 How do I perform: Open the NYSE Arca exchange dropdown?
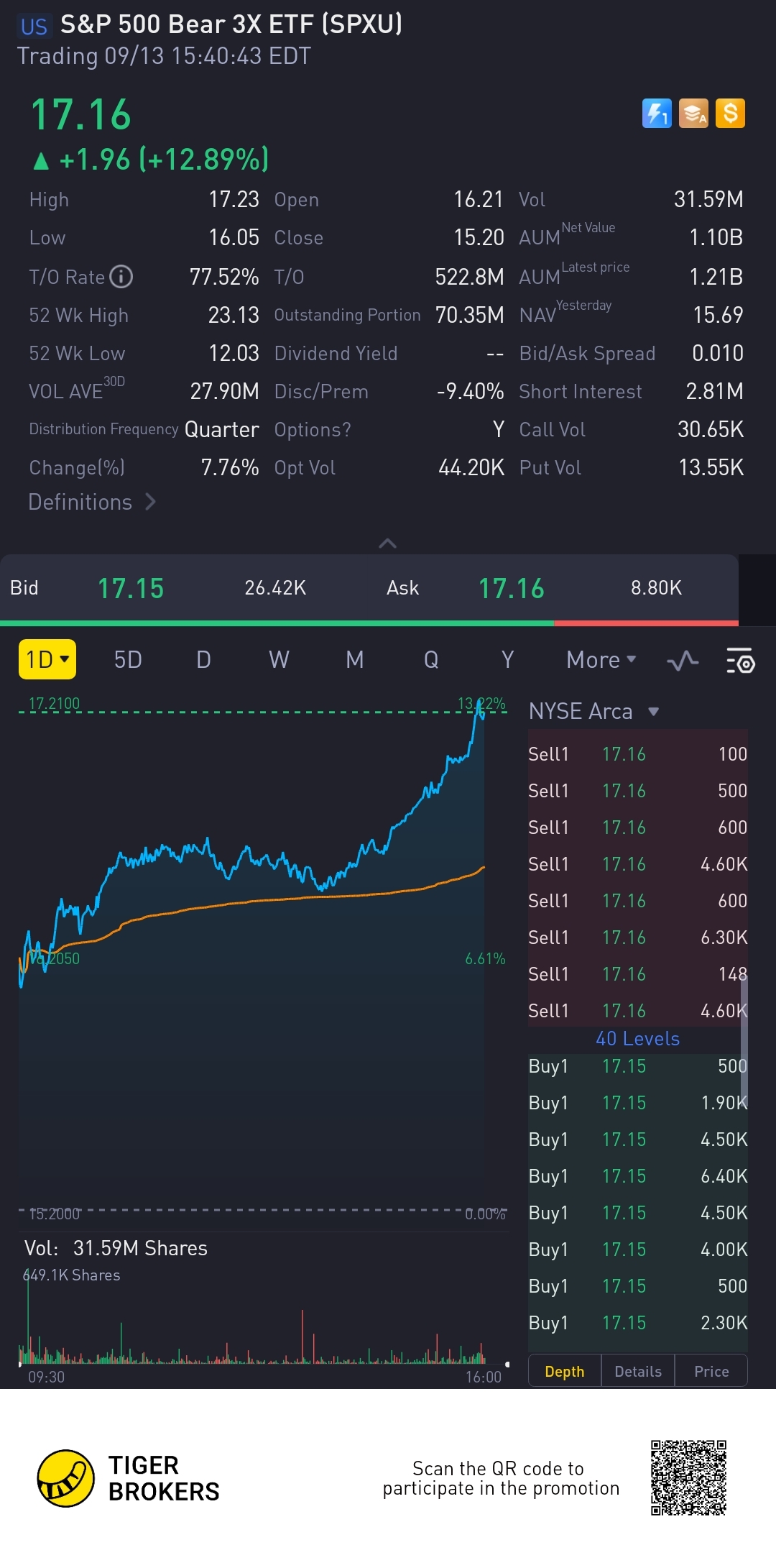[x=593, y=712]
